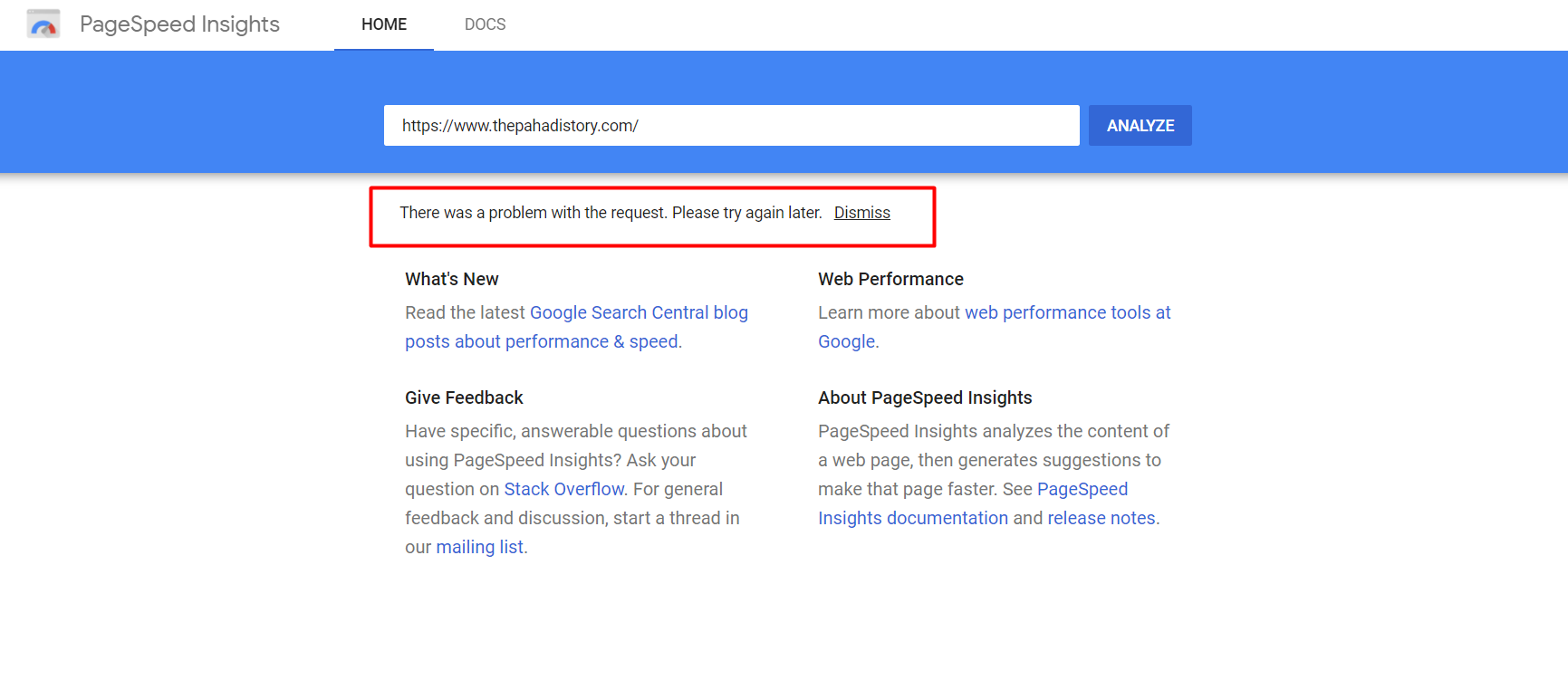This screenshot has height=699, width=1568.
Task: Open the Google Search Central blog link
Action: (639, 313)
